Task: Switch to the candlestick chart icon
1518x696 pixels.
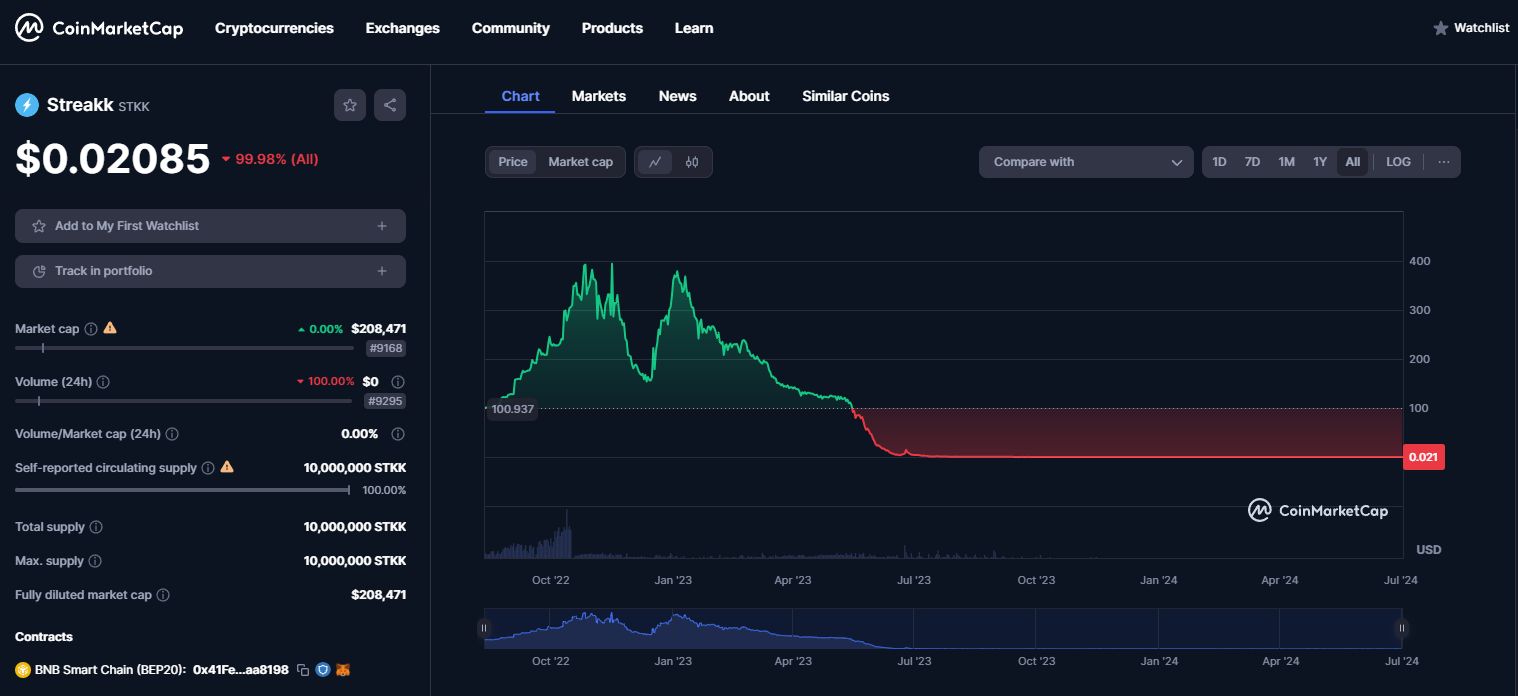Action: coord(692,162)
